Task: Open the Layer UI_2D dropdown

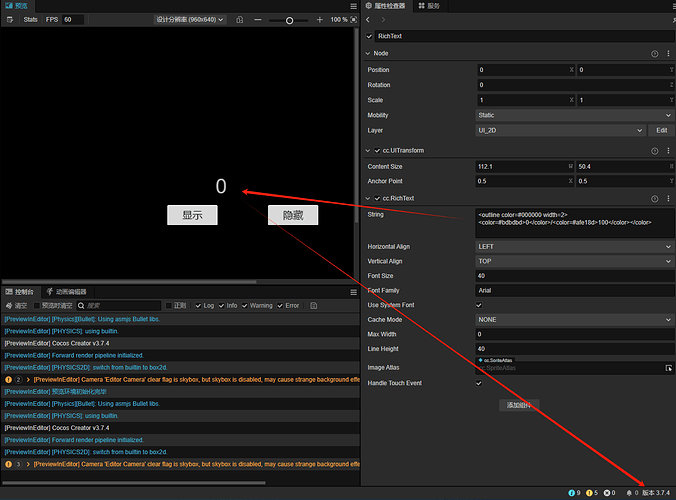Action: tap(560, 131)
